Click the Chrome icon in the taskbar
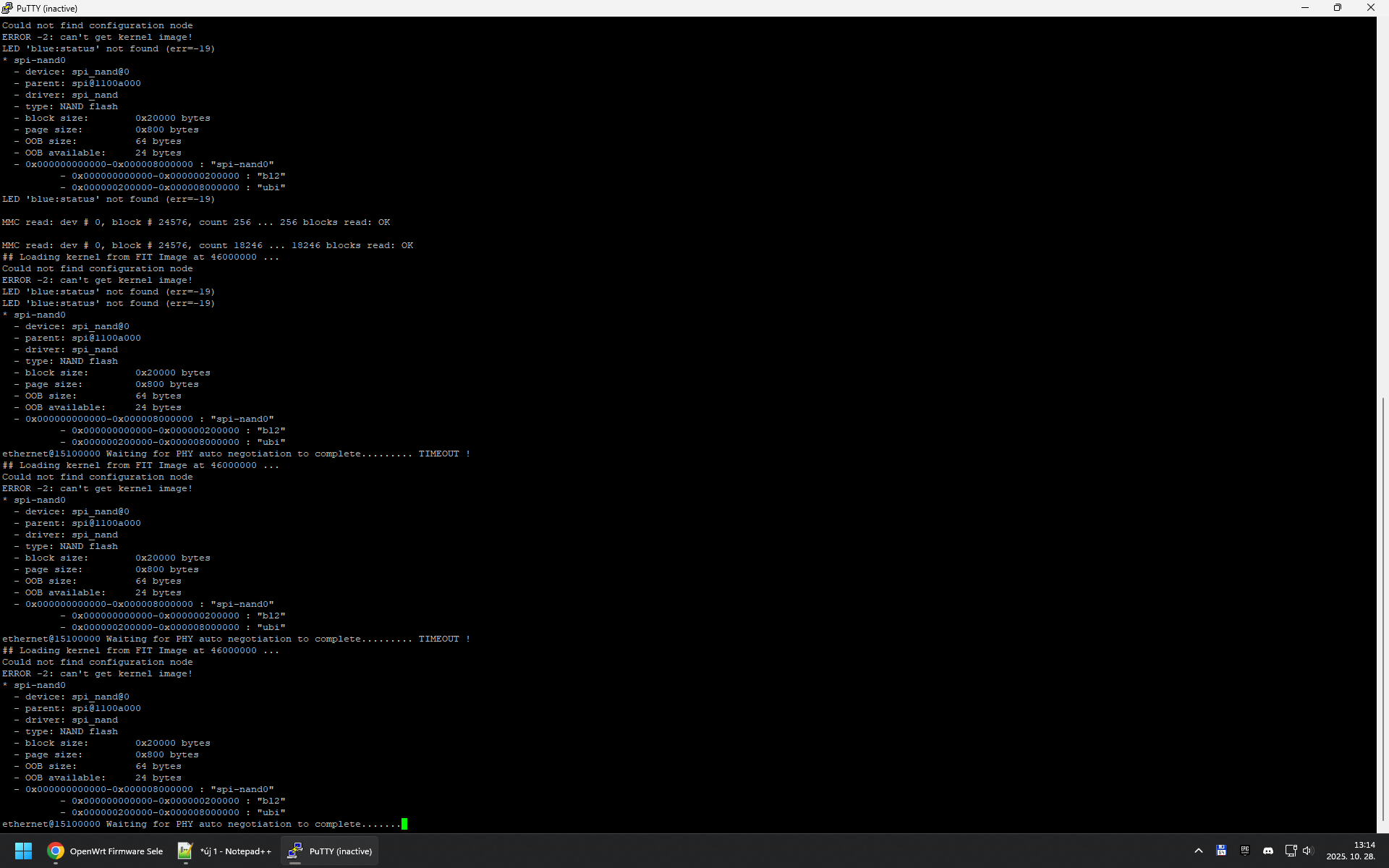 [56, 851]
